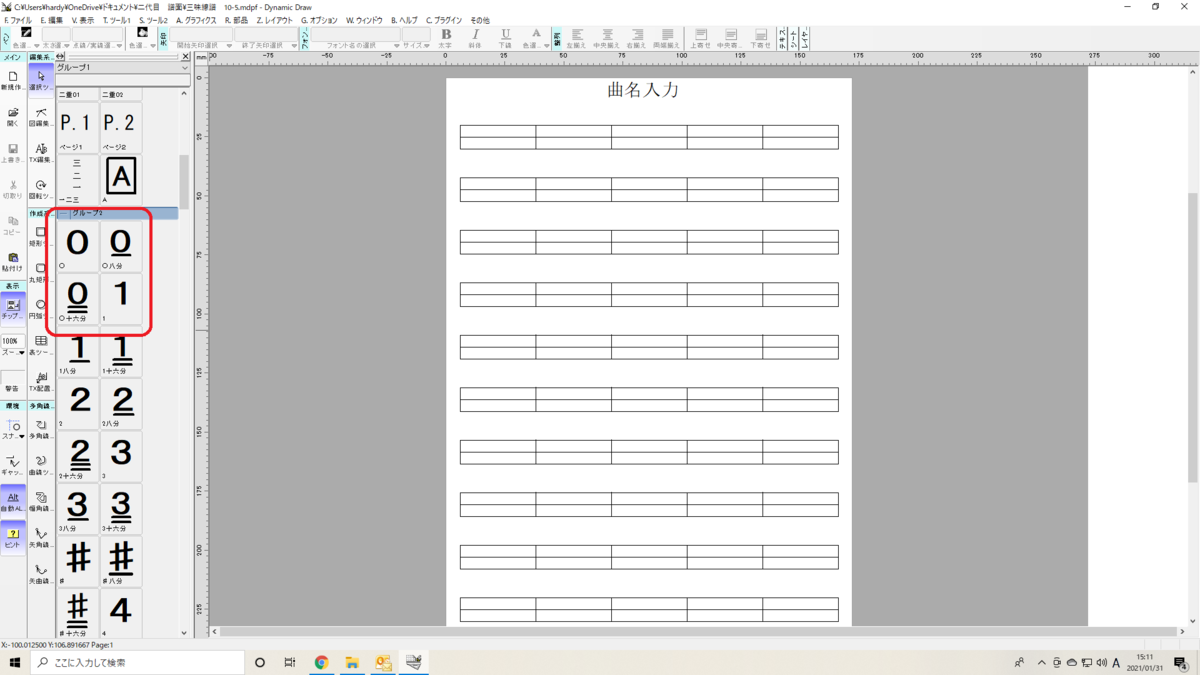
Task: Select the 矢曲線 arrow curve tool
Action: tap(41, 573)
